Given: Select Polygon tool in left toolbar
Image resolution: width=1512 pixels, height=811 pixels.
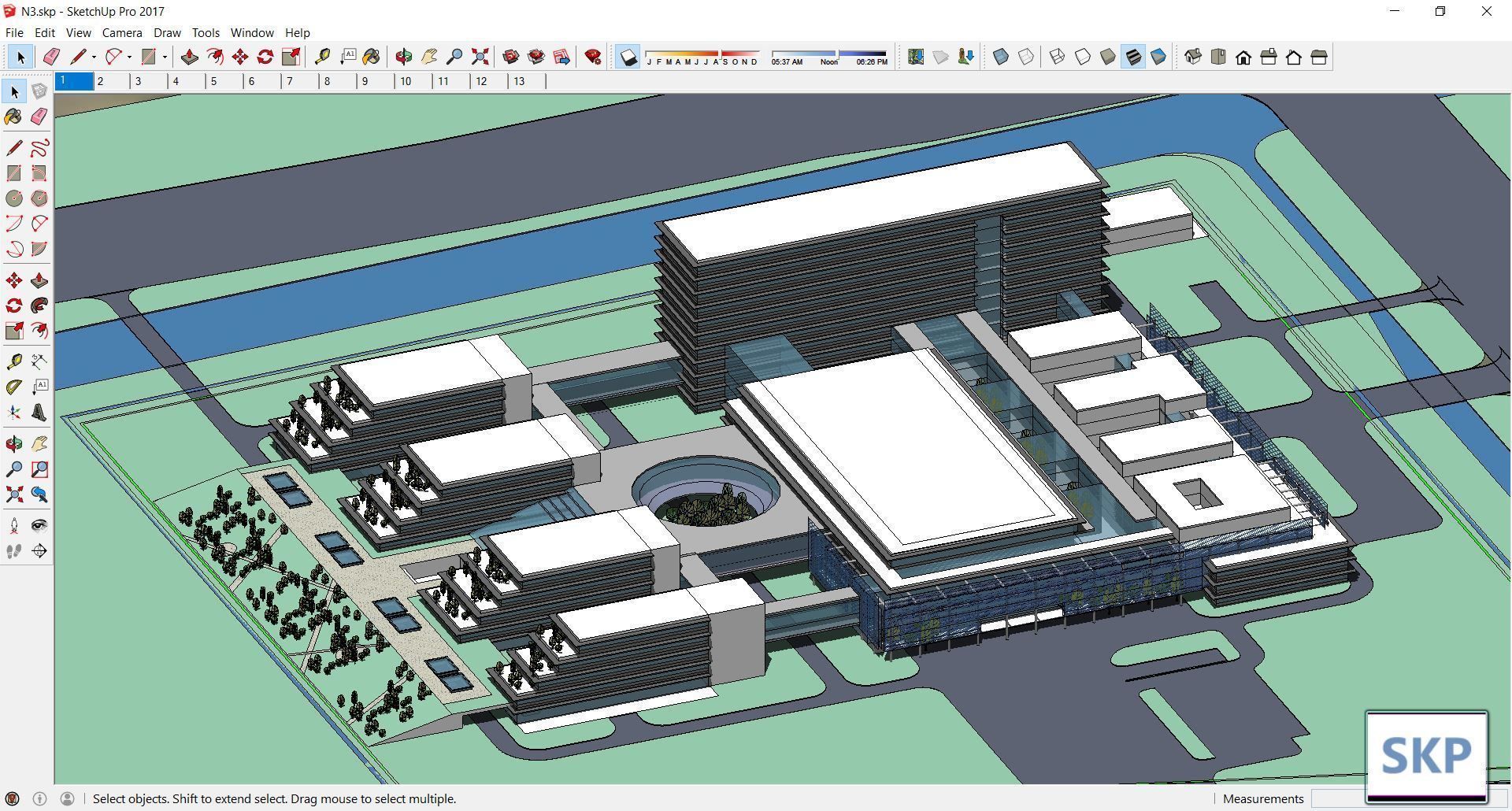Looking at the screenshot, I should pyautogui.click(x=39, y=198).
